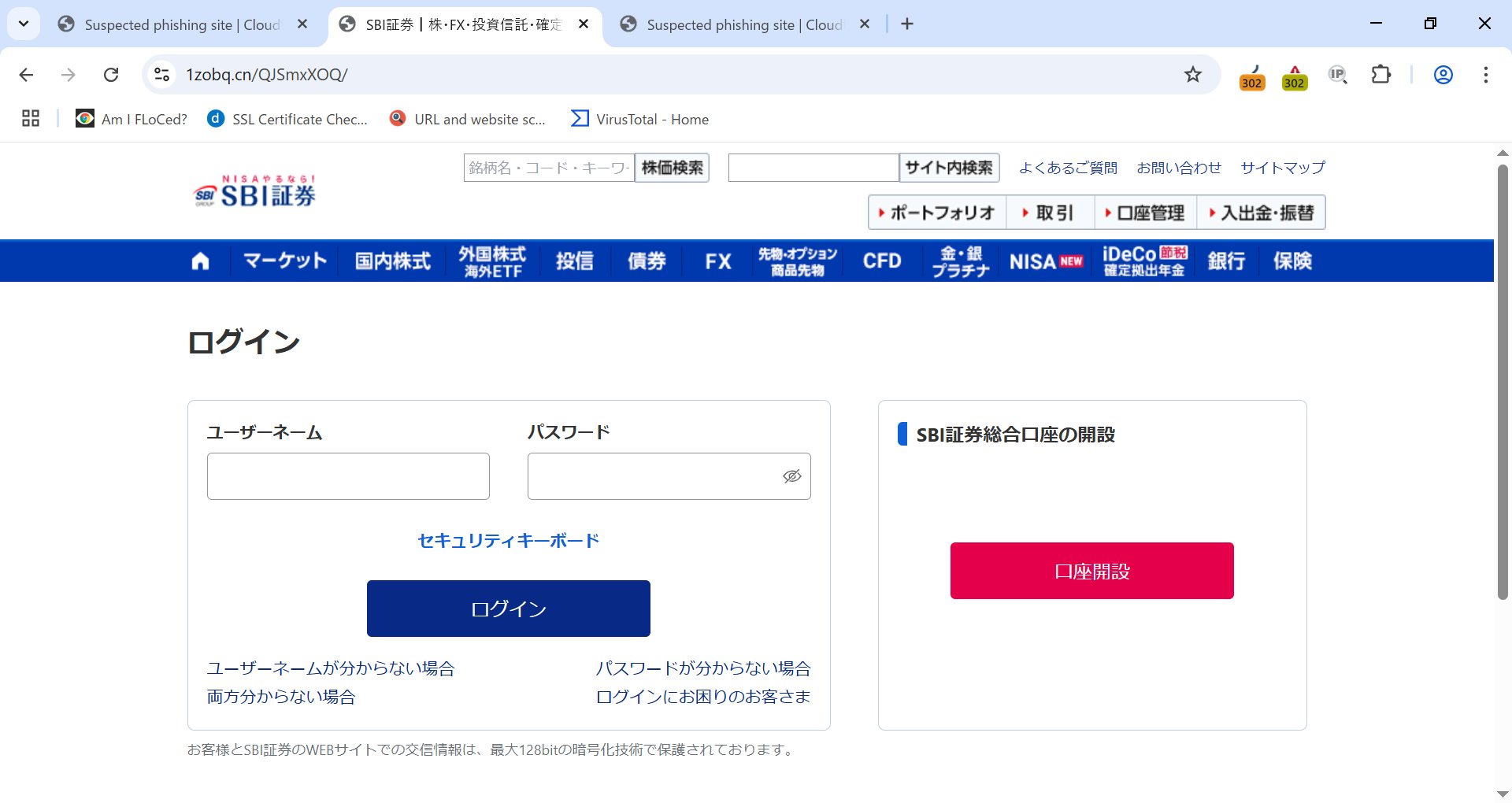This screenshot has height=803, width=1512.
Task: Go back with browser back arrow
Action: pyautogui.click(x=26, y=75)
